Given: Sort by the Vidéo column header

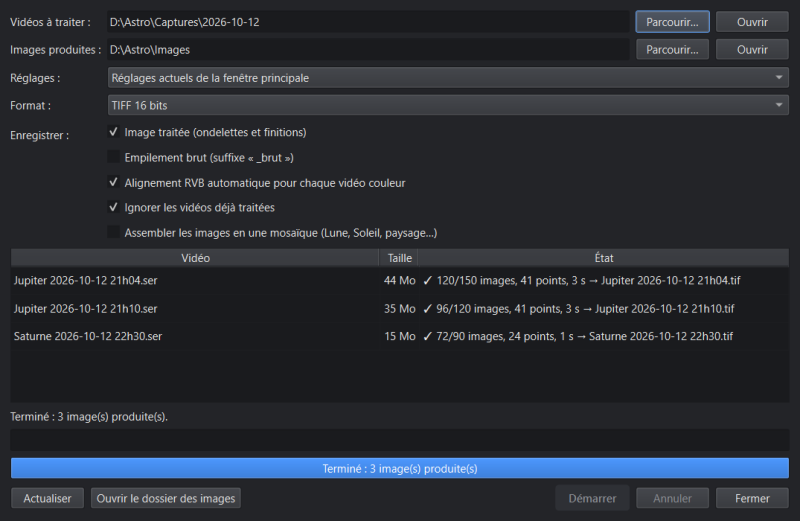Looking at the screenshot, I should [x=195, y=258].
